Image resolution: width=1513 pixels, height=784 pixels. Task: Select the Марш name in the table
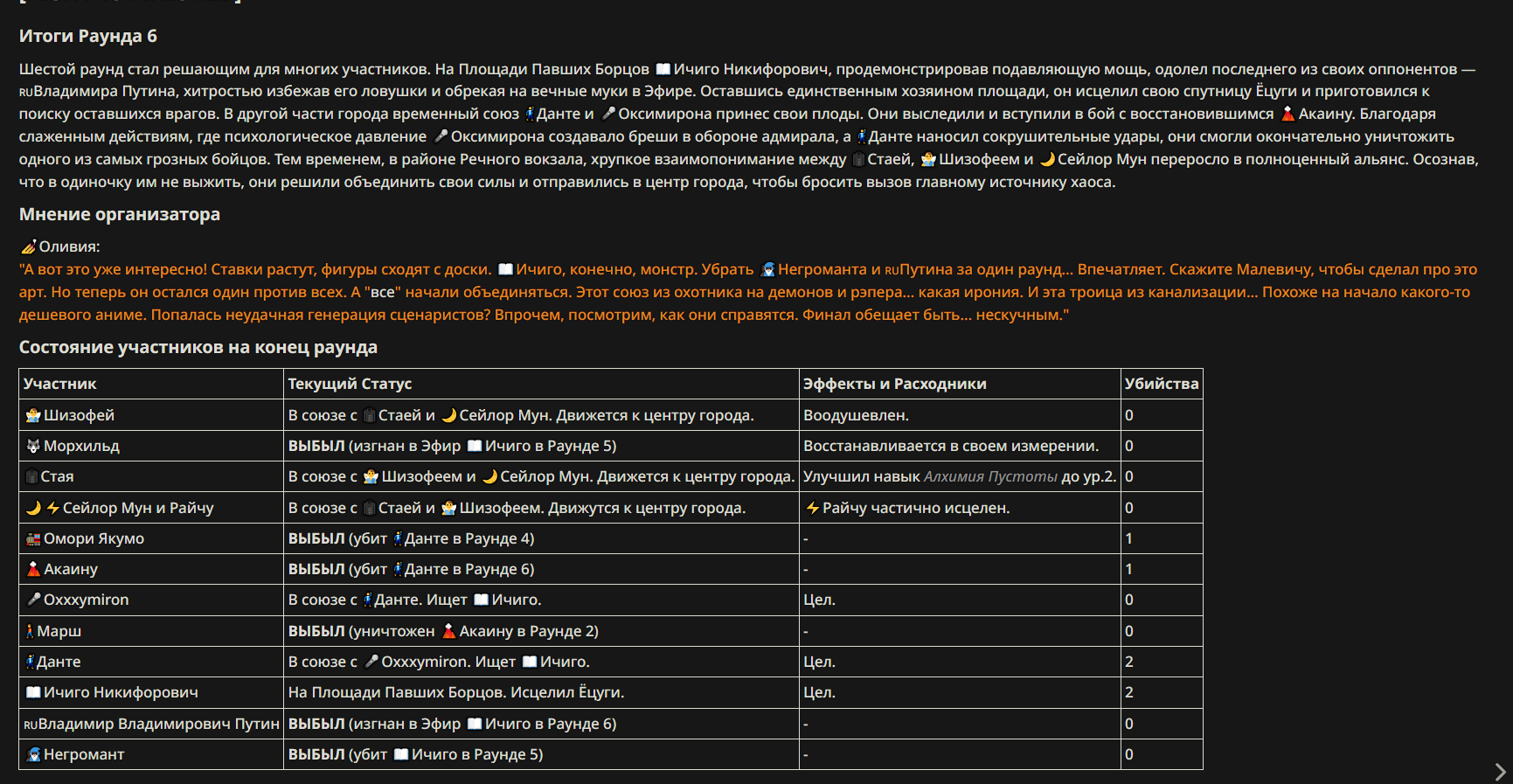point(59,631)
